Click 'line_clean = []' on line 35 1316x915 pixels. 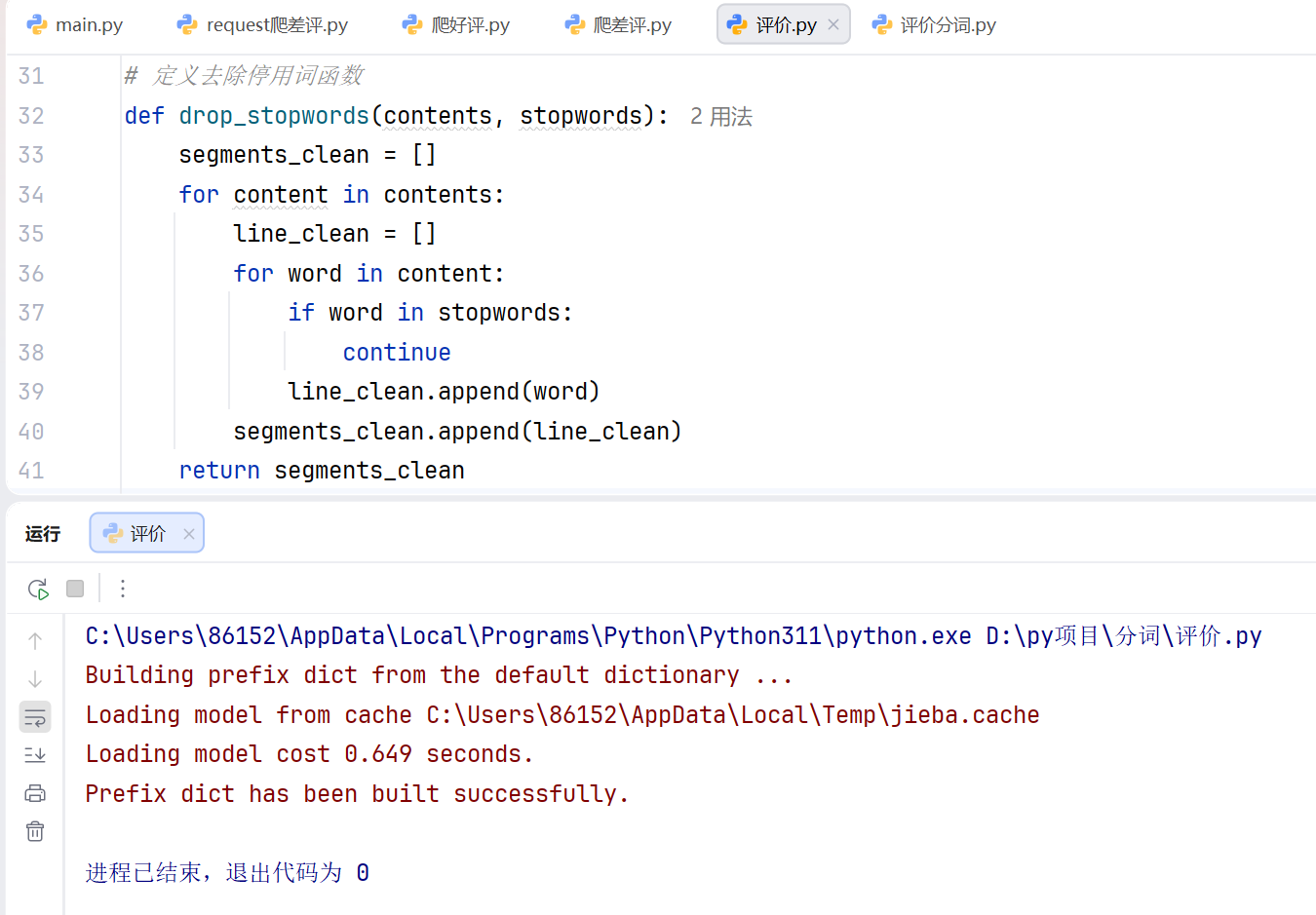coord(334,234)
